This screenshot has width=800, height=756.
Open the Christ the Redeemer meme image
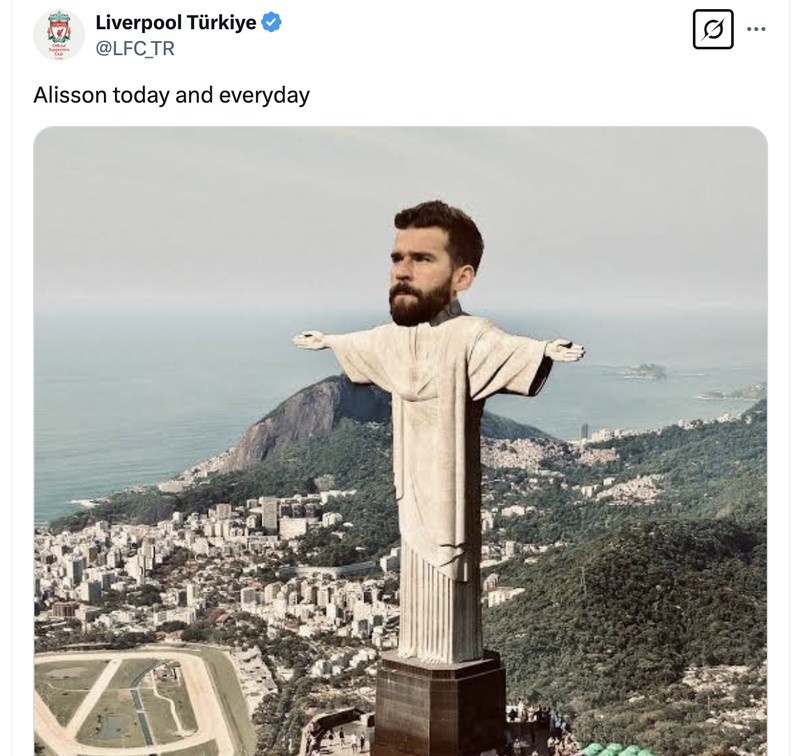click(400, 440)
